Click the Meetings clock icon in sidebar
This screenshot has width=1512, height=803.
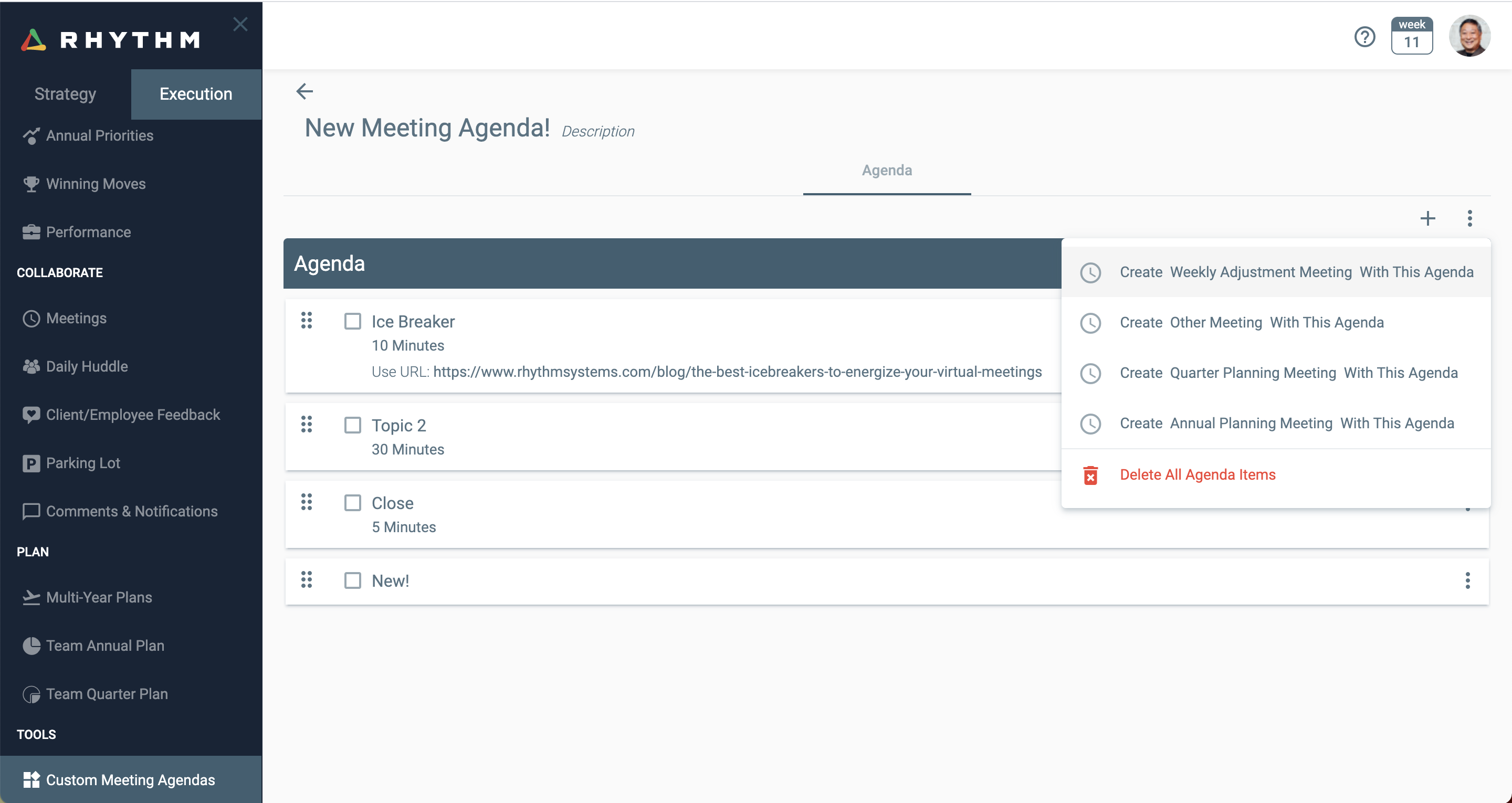(x=31, y=318)
